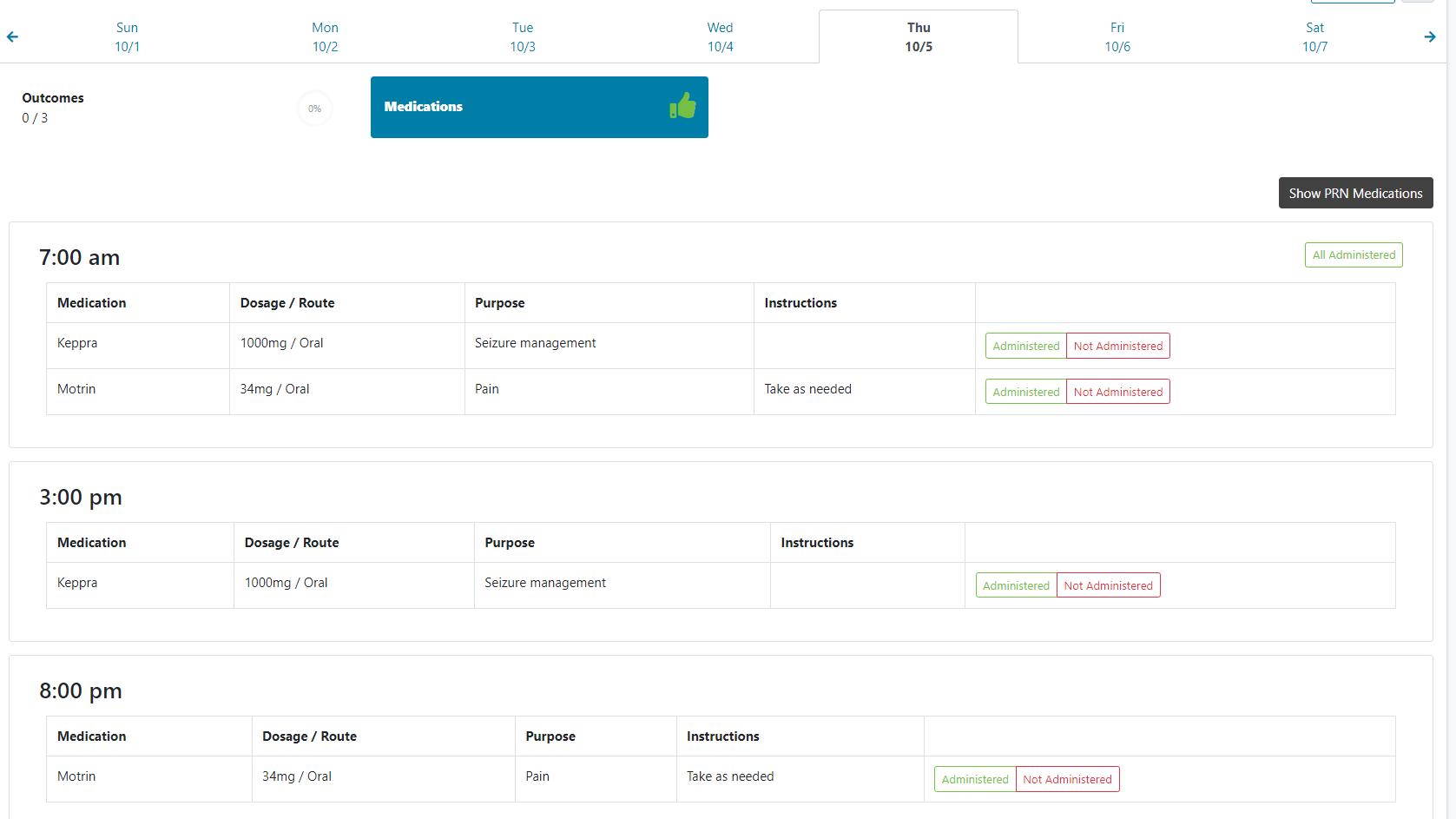Mark 7:00 am Keppra as Administered
1456x819 pixels.
click(1025, 346)
